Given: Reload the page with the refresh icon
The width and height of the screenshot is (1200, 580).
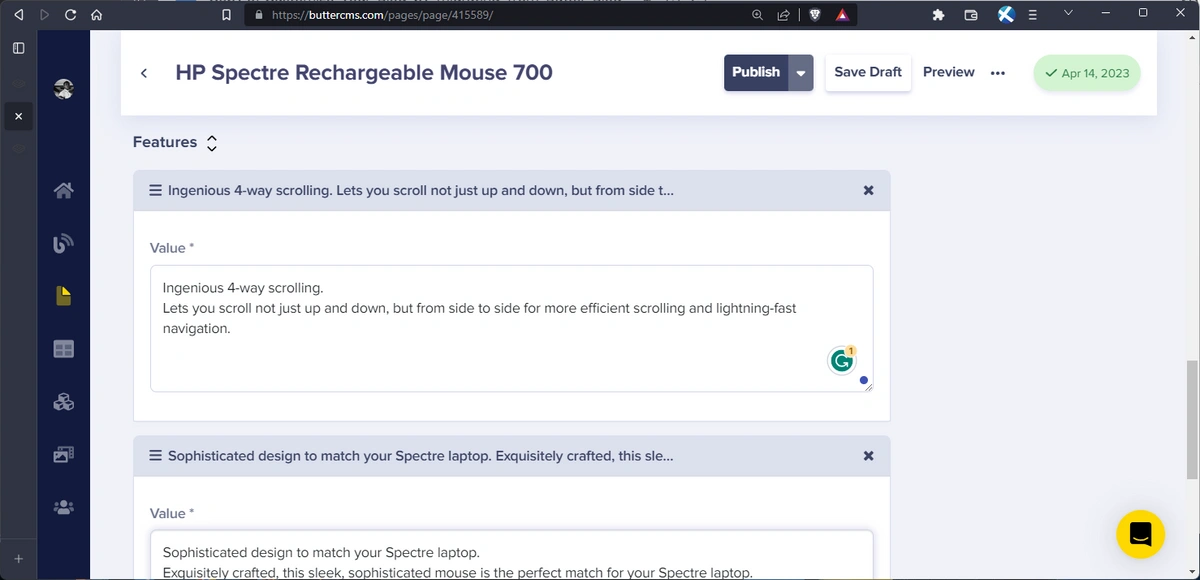Looking at the screenshot, I should tap(70, 15).
